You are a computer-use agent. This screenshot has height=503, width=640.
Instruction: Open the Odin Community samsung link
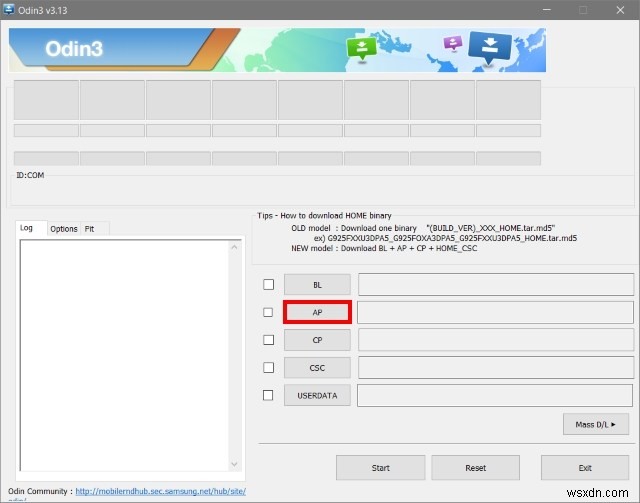click(x=160, y=491)
